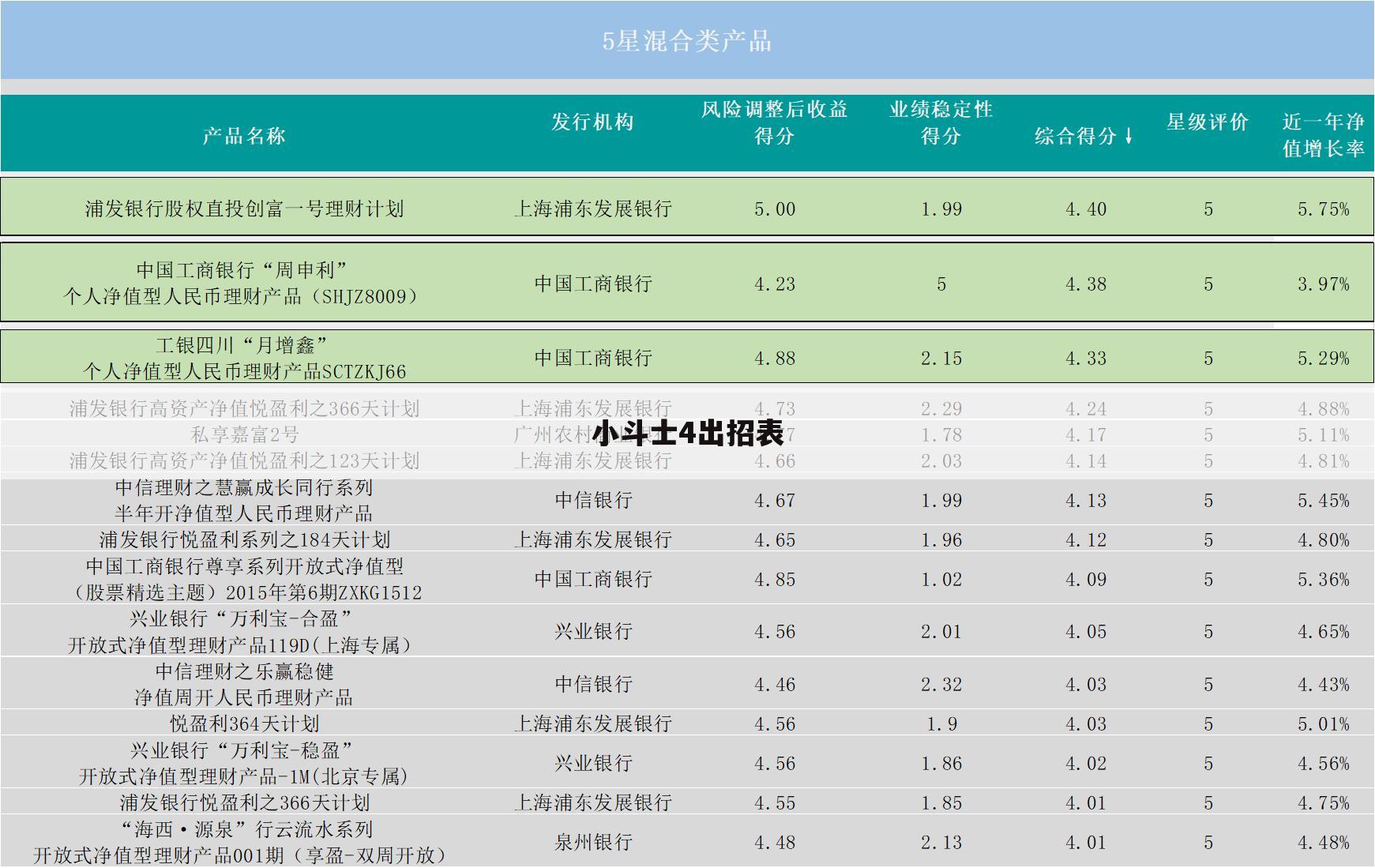Click the 4.23 score cell
The image size is (1375, 868).
[775, 284]
